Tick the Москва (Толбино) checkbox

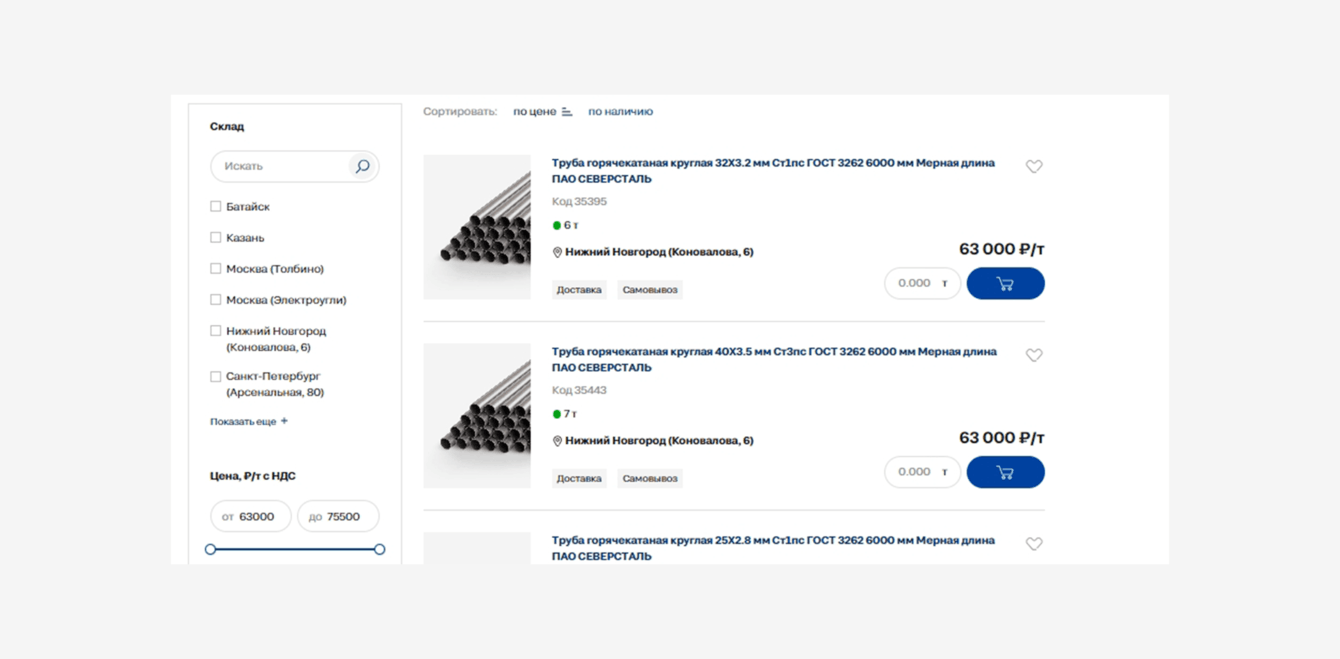(216, 269)
